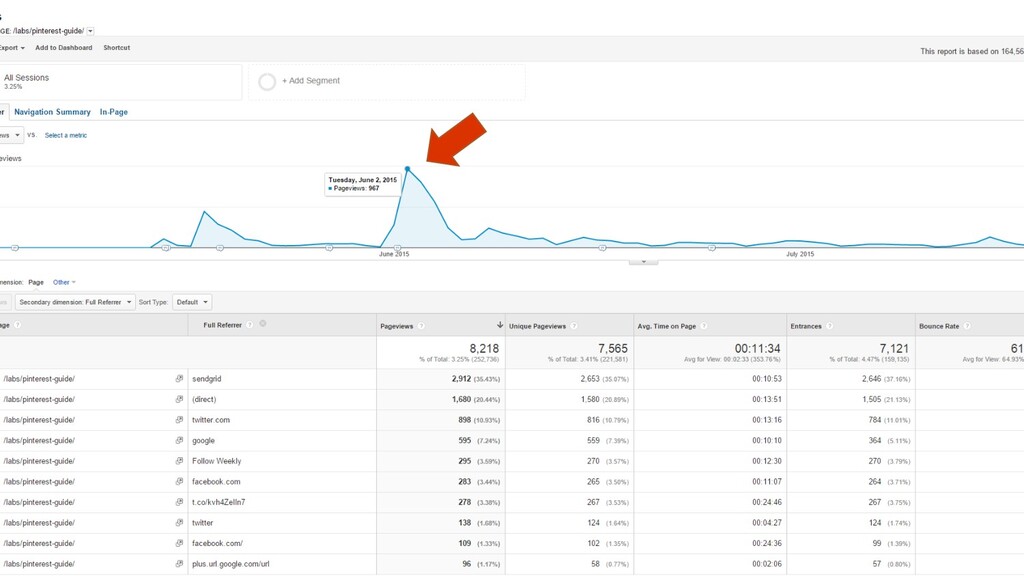The image size is (1024, 576).
Task: Click annotation marker below June 2015 label
Action: (x=397, y=248)
